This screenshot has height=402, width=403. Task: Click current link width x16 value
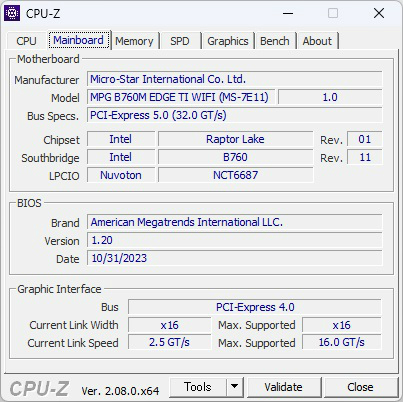pyautogui.click(x=170, y=325)
